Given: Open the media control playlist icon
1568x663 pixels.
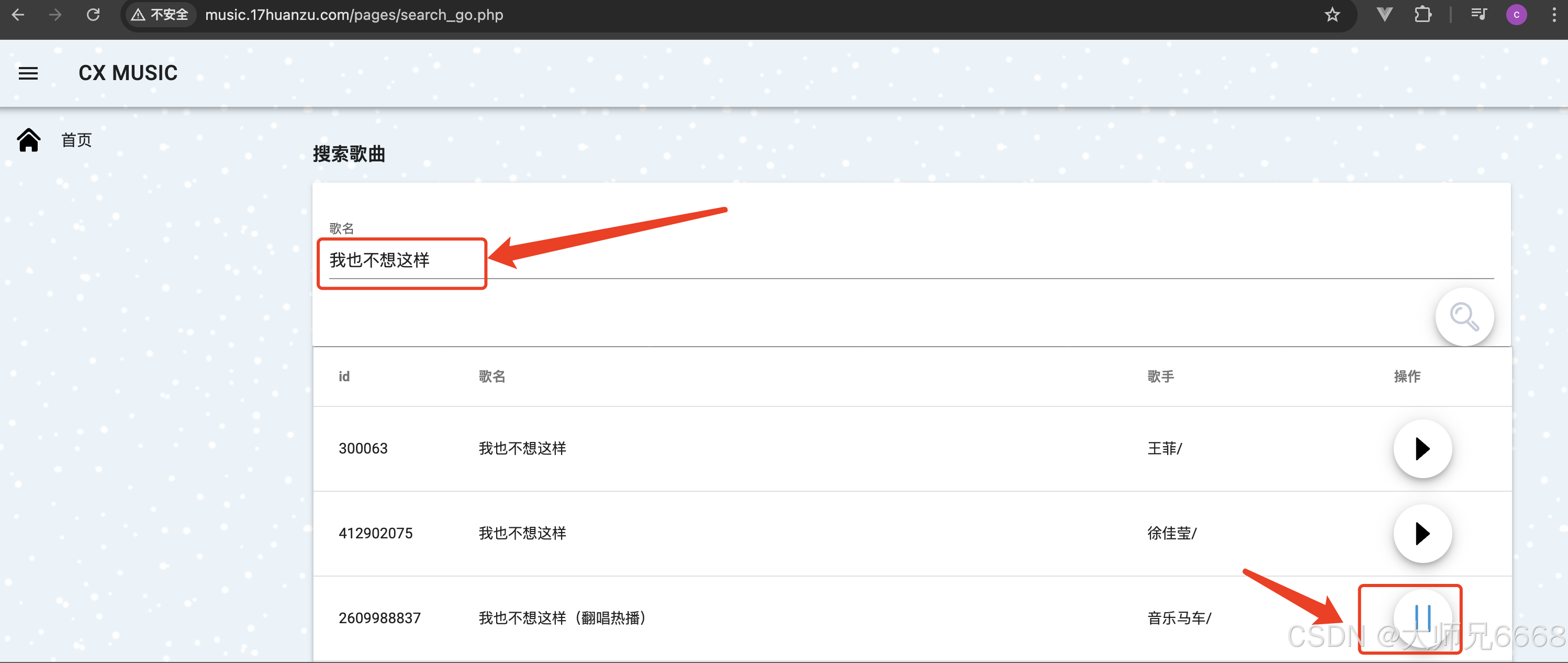Looking at the screenshot, I should [x=1479, y=15].
